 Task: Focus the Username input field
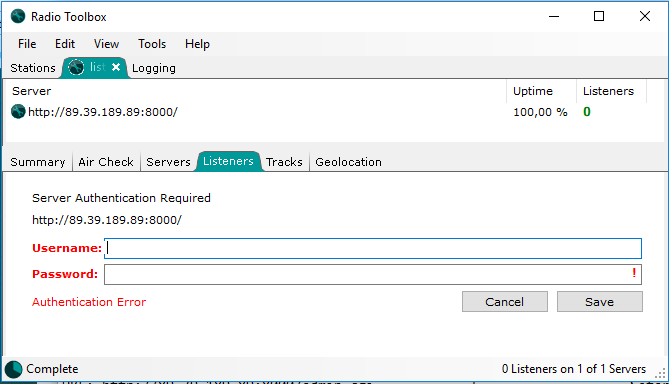(x=373, y=248)
